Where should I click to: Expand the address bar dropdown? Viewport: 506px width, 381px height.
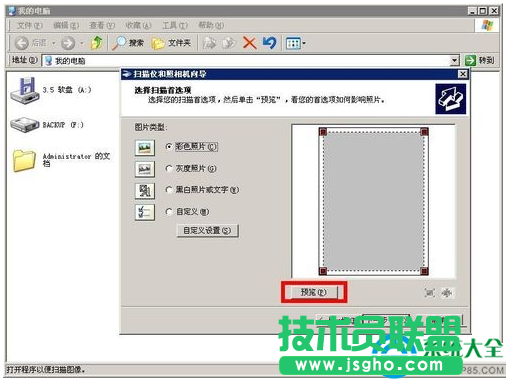454,61
